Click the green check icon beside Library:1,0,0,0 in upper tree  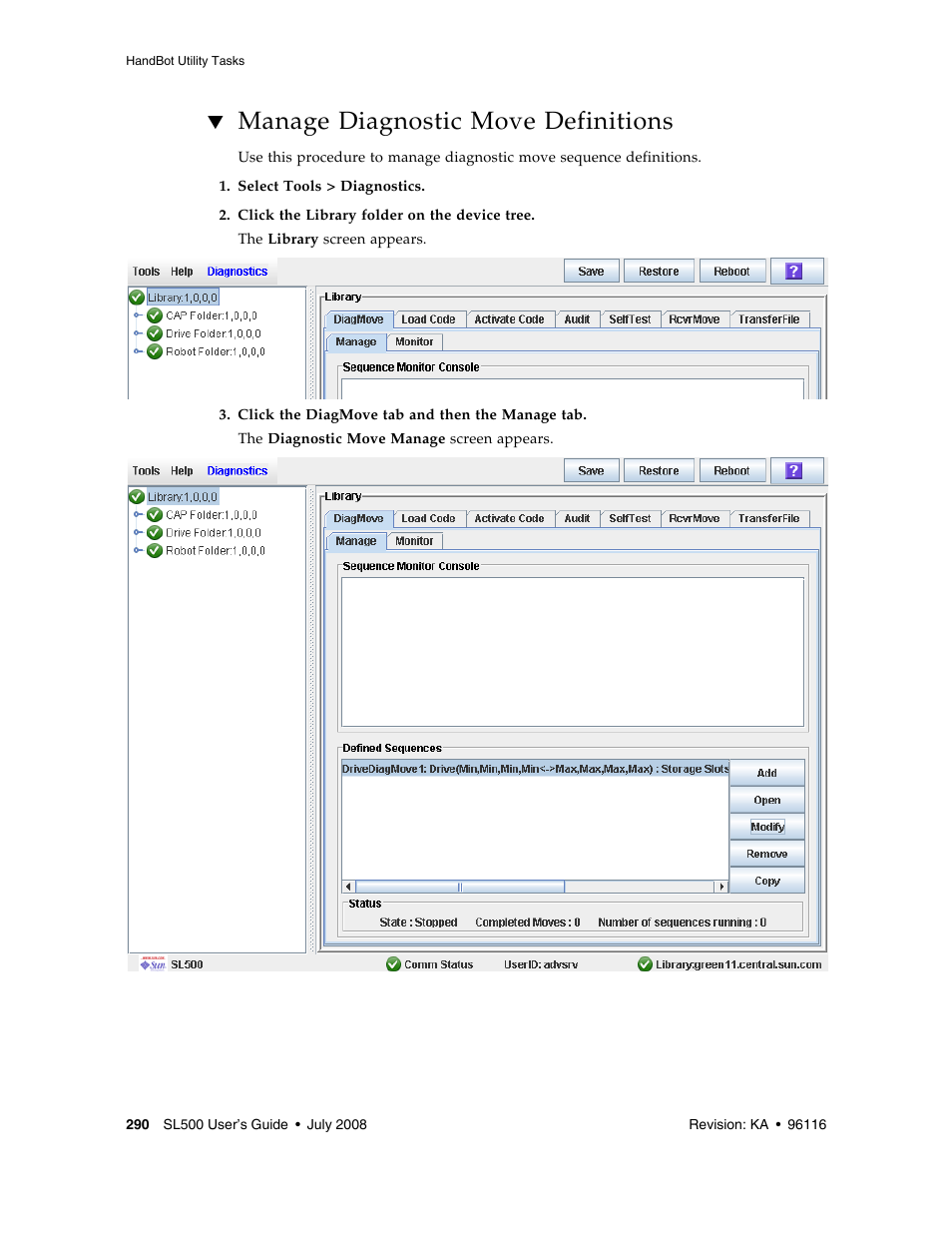click(137, 298)
